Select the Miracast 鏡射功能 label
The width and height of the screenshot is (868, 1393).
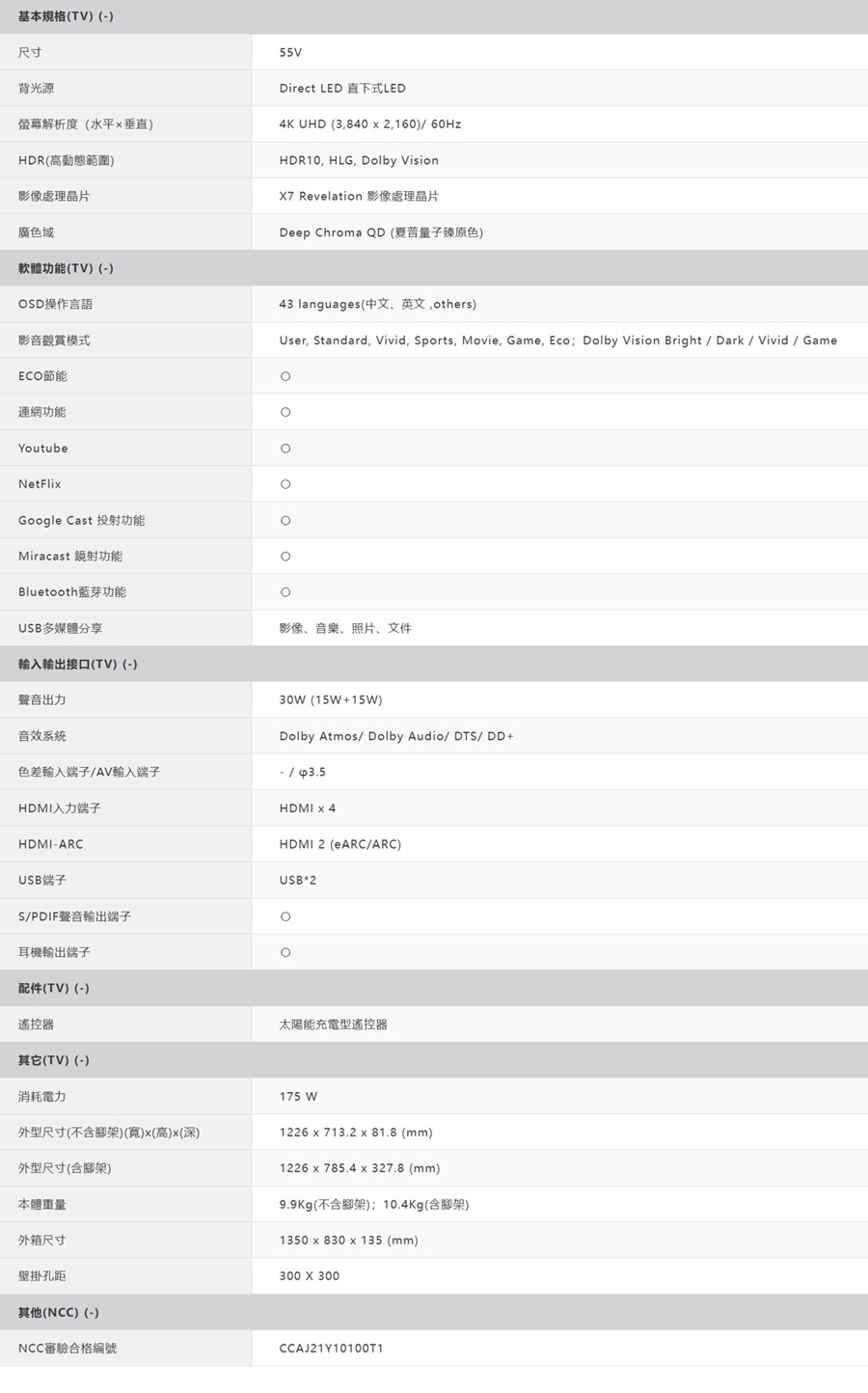[x=70, y=557]
